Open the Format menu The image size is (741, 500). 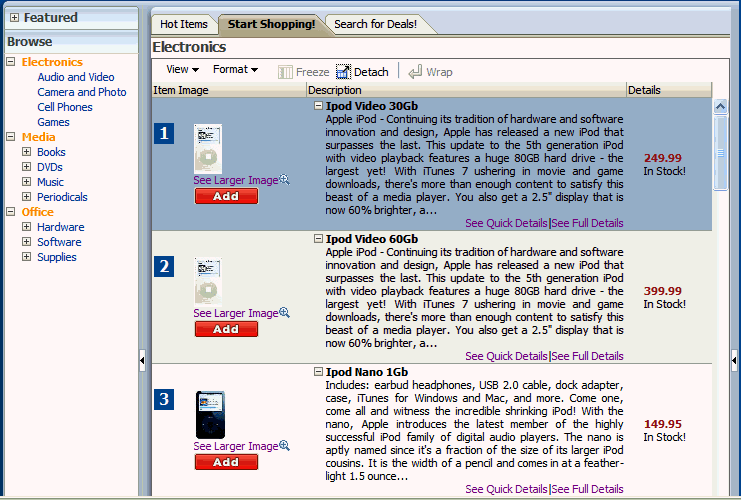point(235,69)
